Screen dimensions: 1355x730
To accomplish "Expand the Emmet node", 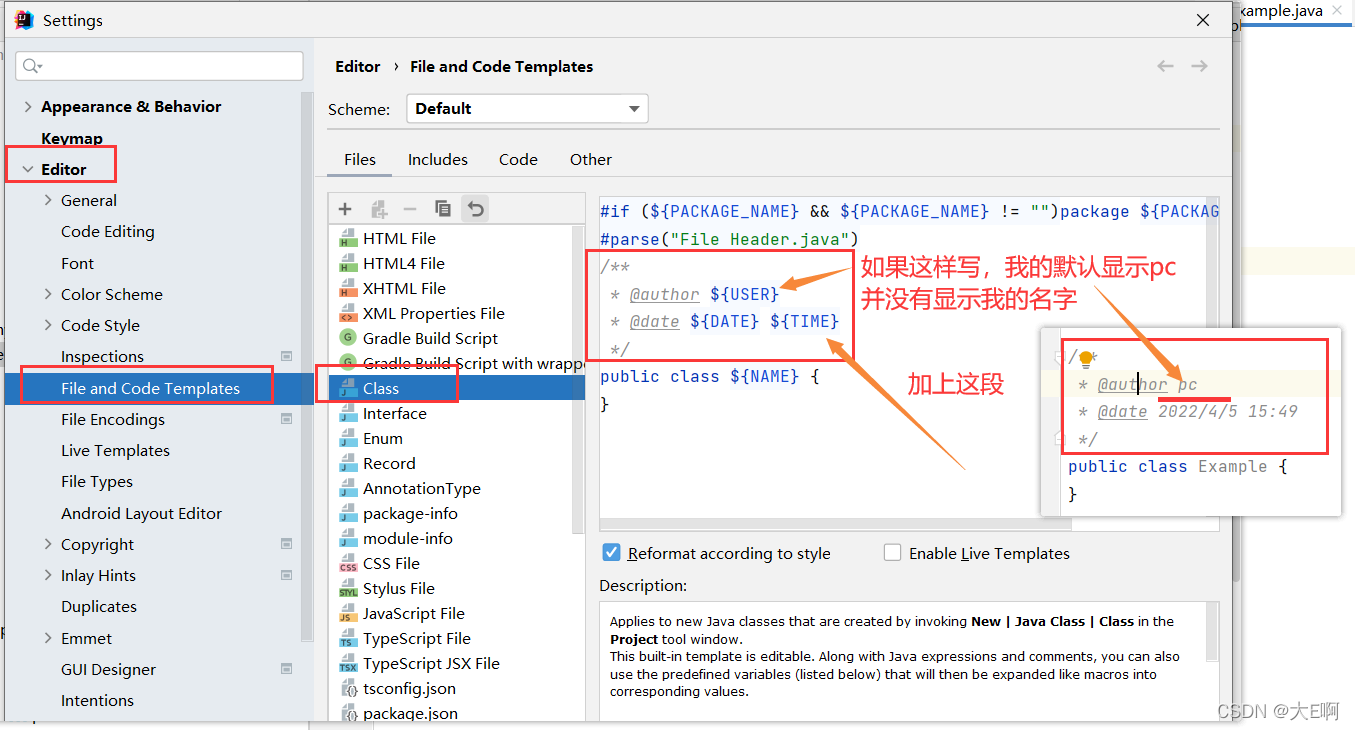I will [x=48, y=638].
